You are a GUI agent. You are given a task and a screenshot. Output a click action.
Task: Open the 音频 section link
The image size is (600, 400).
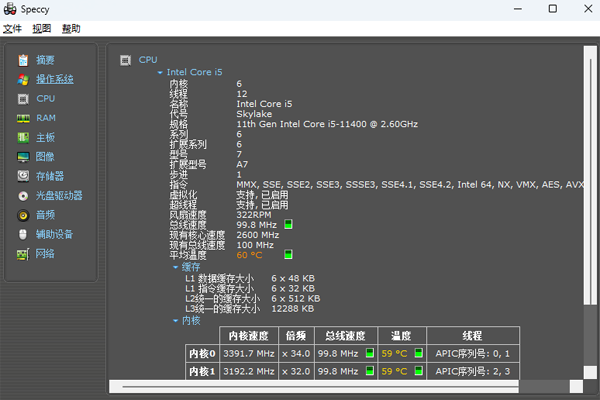pyautogui.click(x=45, y=215)
